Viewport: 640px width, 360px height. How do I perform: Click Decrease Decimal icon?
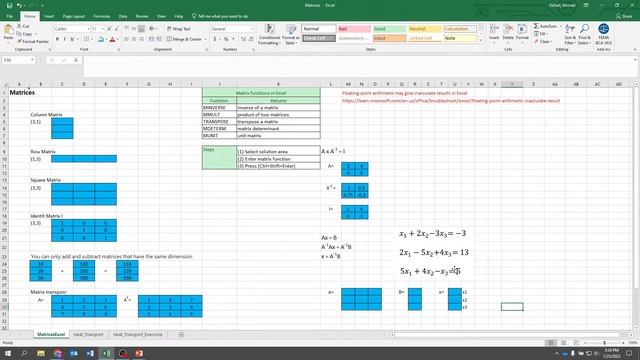251,39
